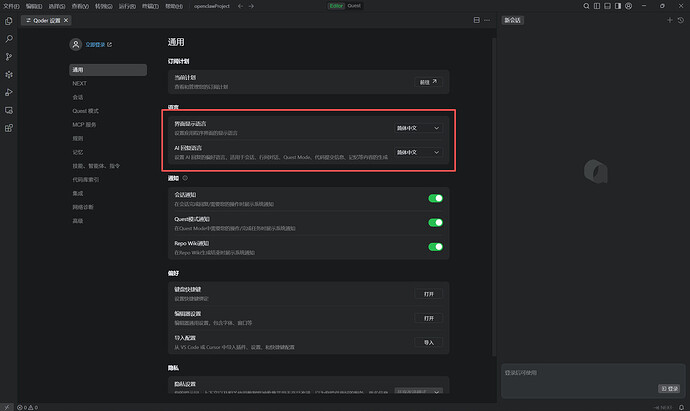Turn off the Repo Wiki通知 switch
Screen dimensions: 690x411
(x=435, y=246)
